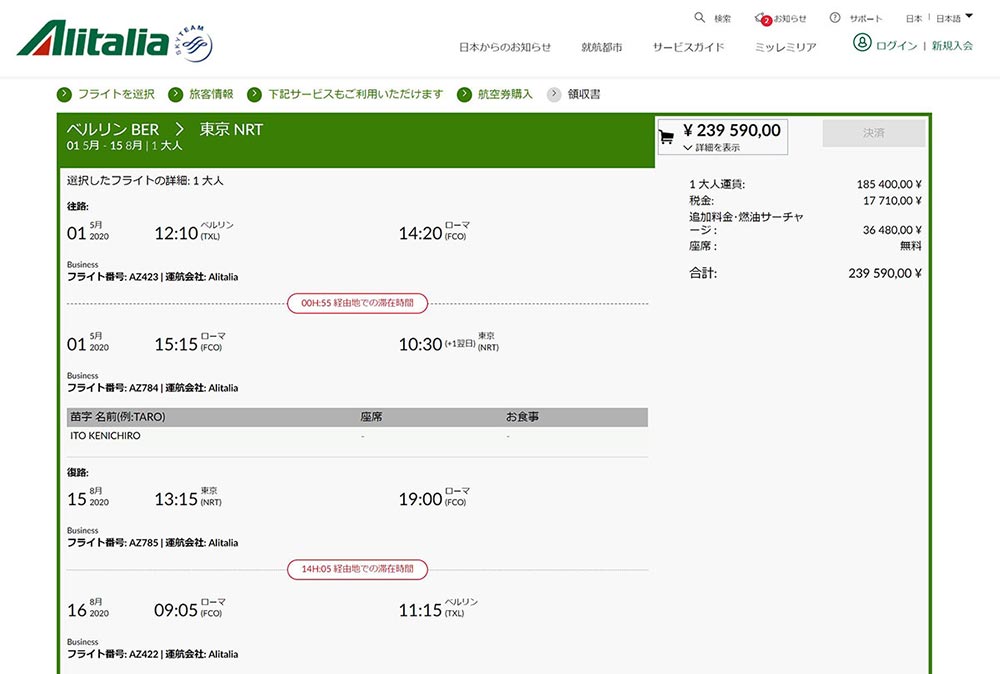This screenshot has width=1000, height=674.
Task: Click the ログイン link
Action: click(897, 45)
